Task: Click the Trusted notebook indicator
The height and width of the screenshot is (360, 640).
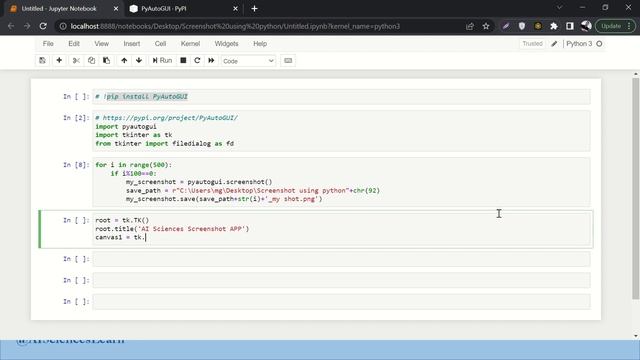Action: [x=532, y=44]
